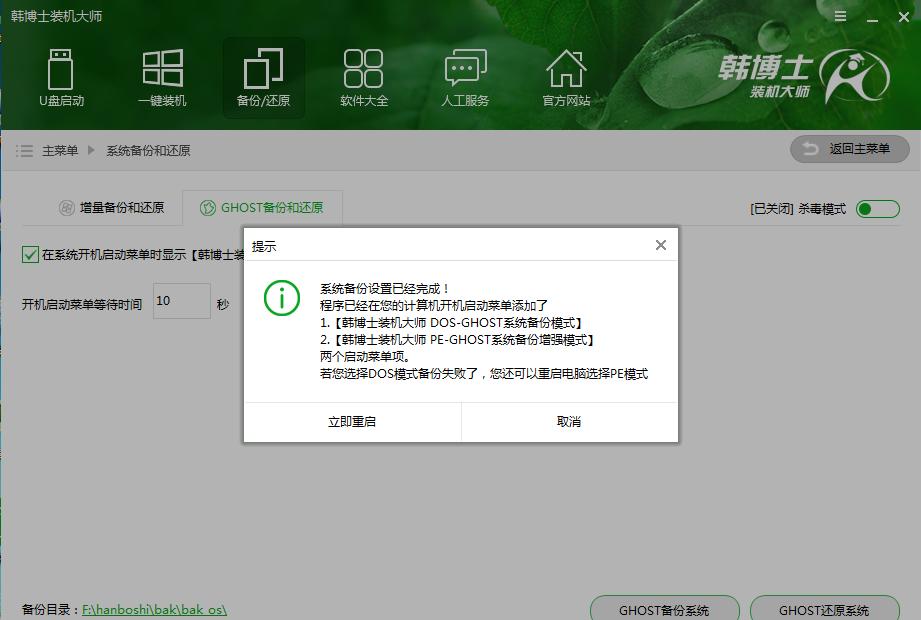
Task: Visit the 官方网站 home icon
Action: [x=566, y=78]
